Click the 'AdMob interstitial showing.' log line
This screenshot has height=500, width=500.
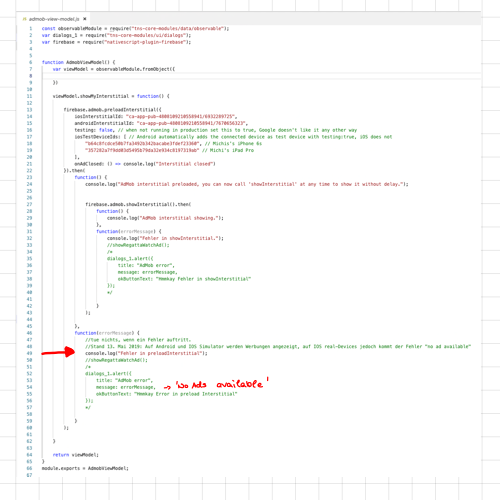[x=165, y=218]
